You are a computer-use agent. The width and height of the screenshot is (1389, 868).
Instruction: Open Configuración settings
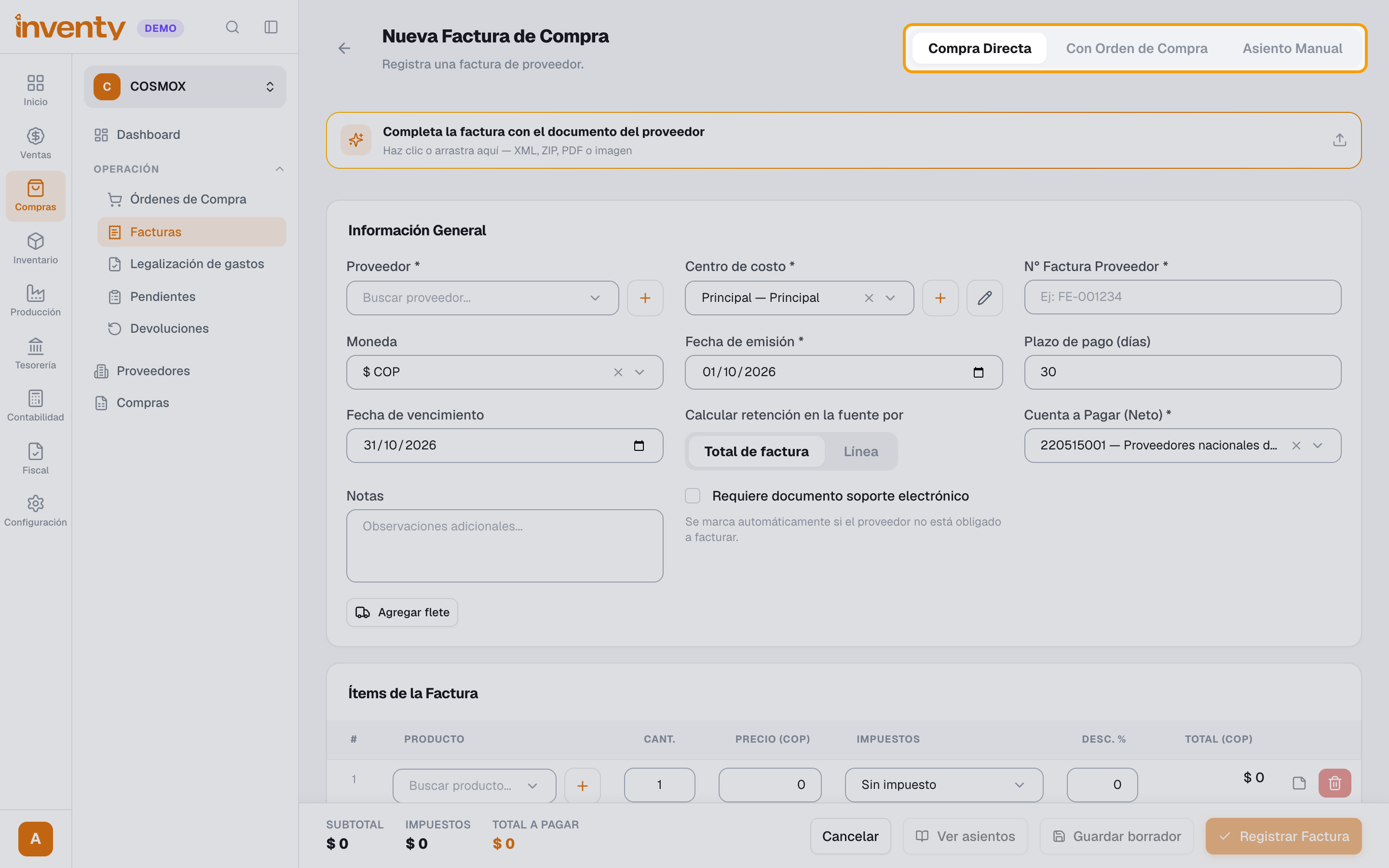[36, 511]
